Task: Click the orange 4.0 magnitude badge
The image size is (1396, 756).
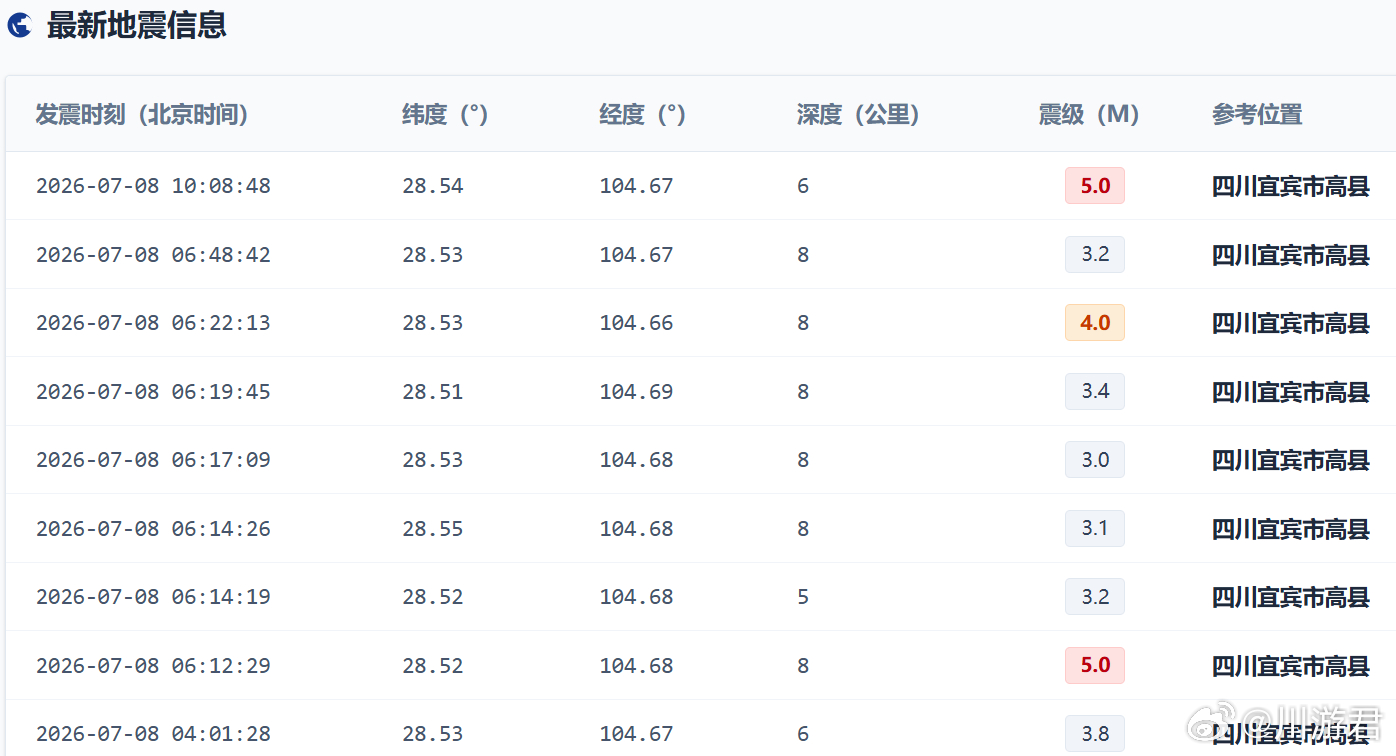Action: pos(1095,323)
